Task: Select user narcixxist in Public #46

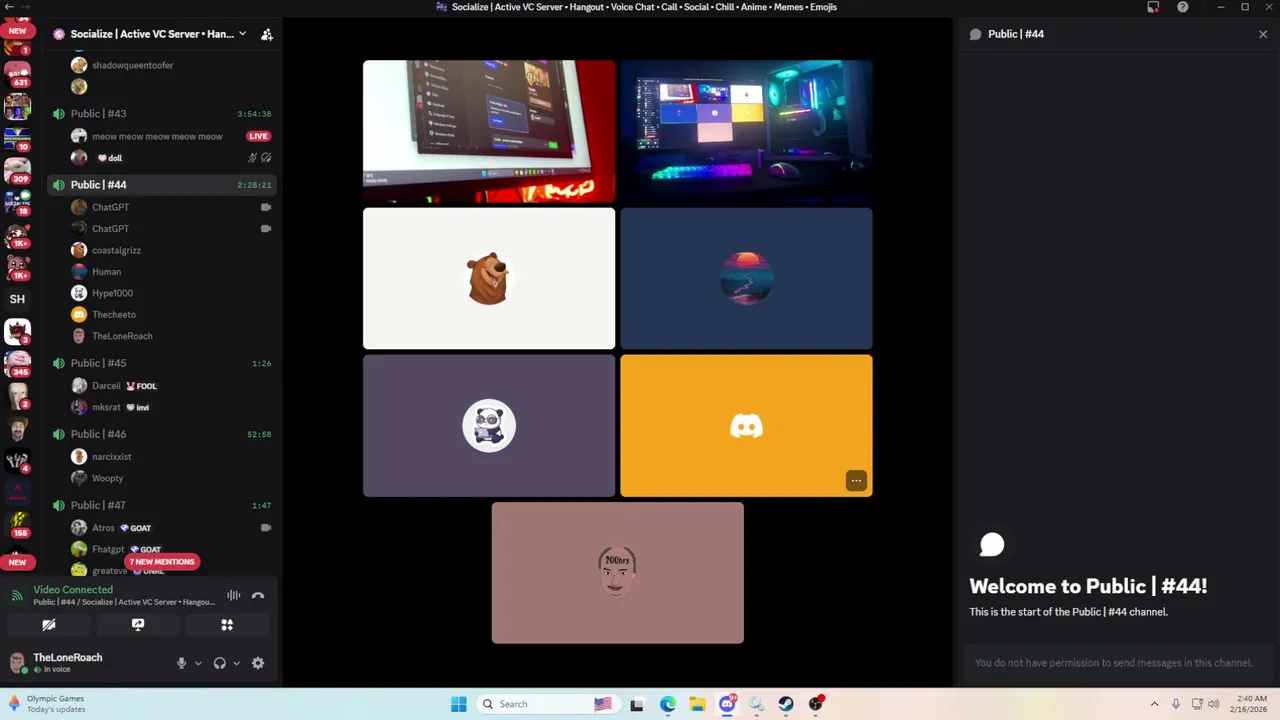Action: [x=111, y=457]
